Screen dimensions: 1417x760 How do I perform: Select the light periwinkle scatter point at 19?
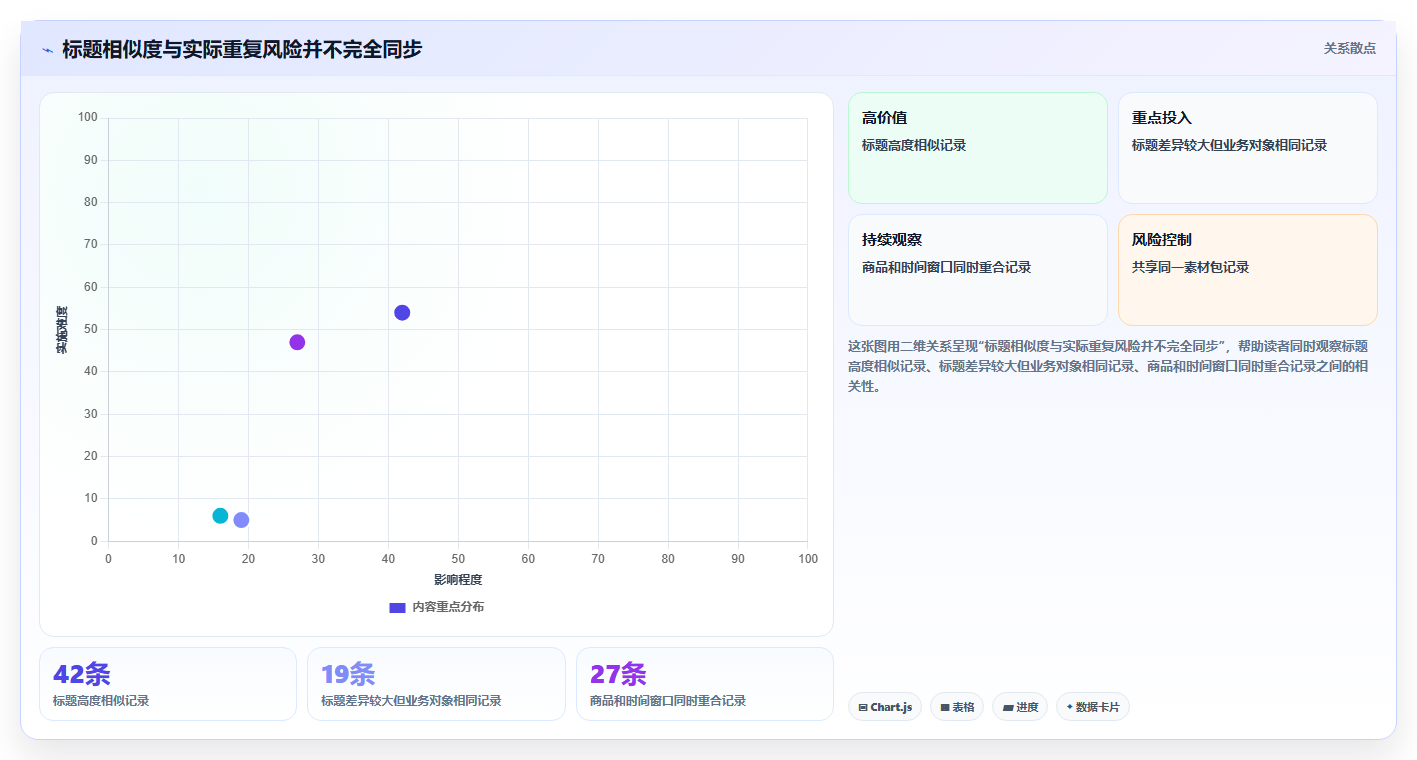(x=241, y=520)
